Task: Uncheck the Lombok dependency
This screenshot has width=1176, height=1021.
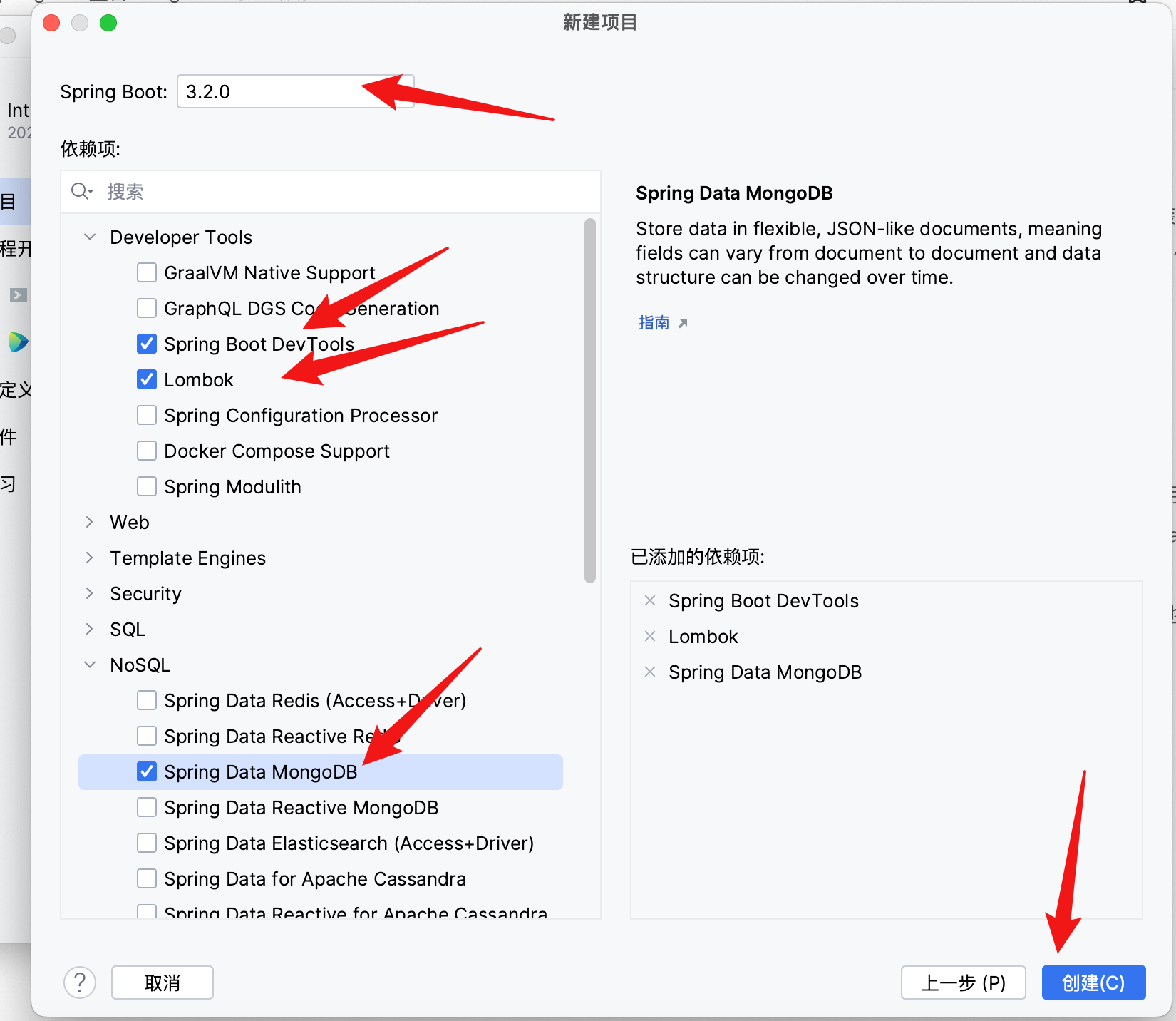Action: coord(147,379)
